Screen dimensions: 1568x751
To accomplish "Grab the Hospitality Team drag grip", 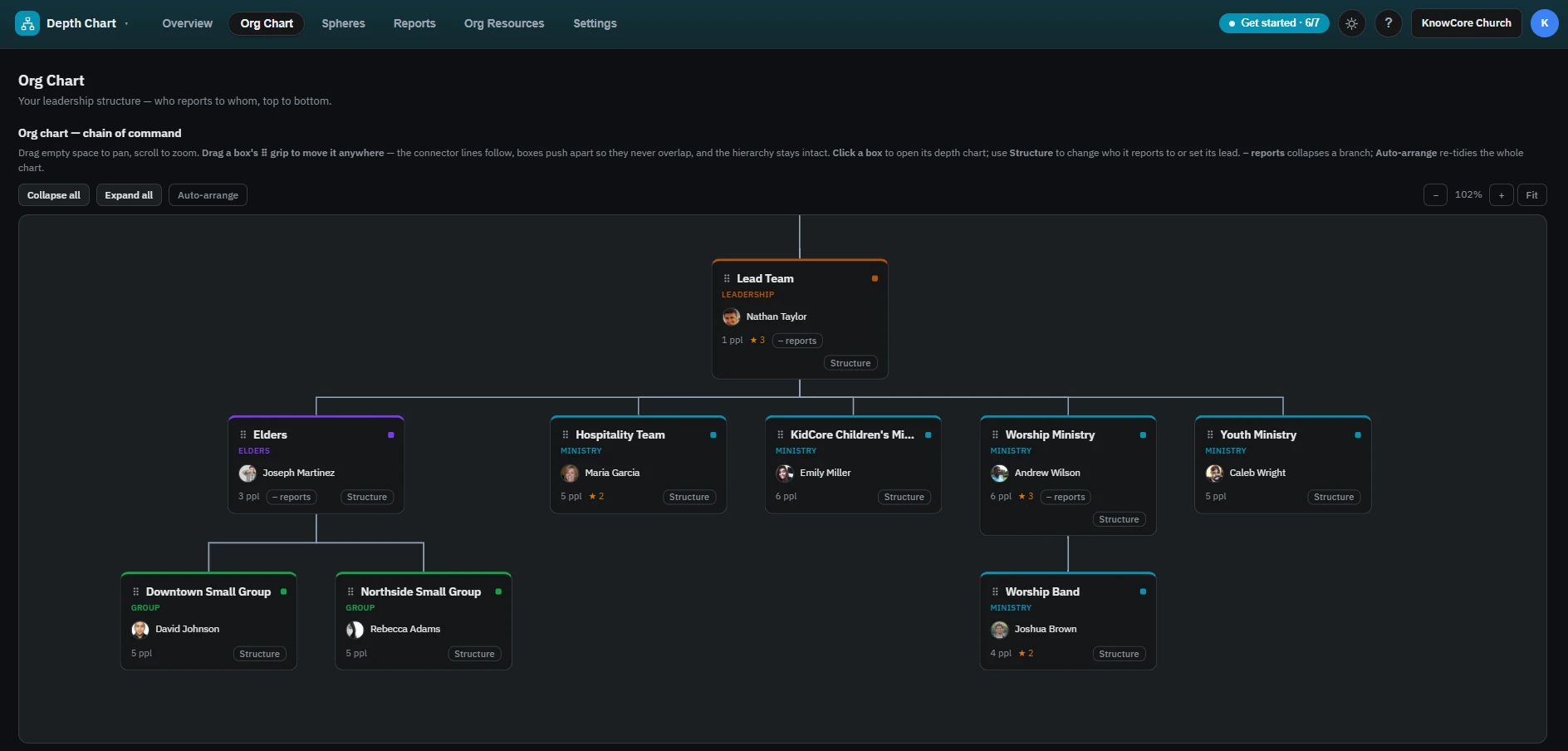I will 566,434.
